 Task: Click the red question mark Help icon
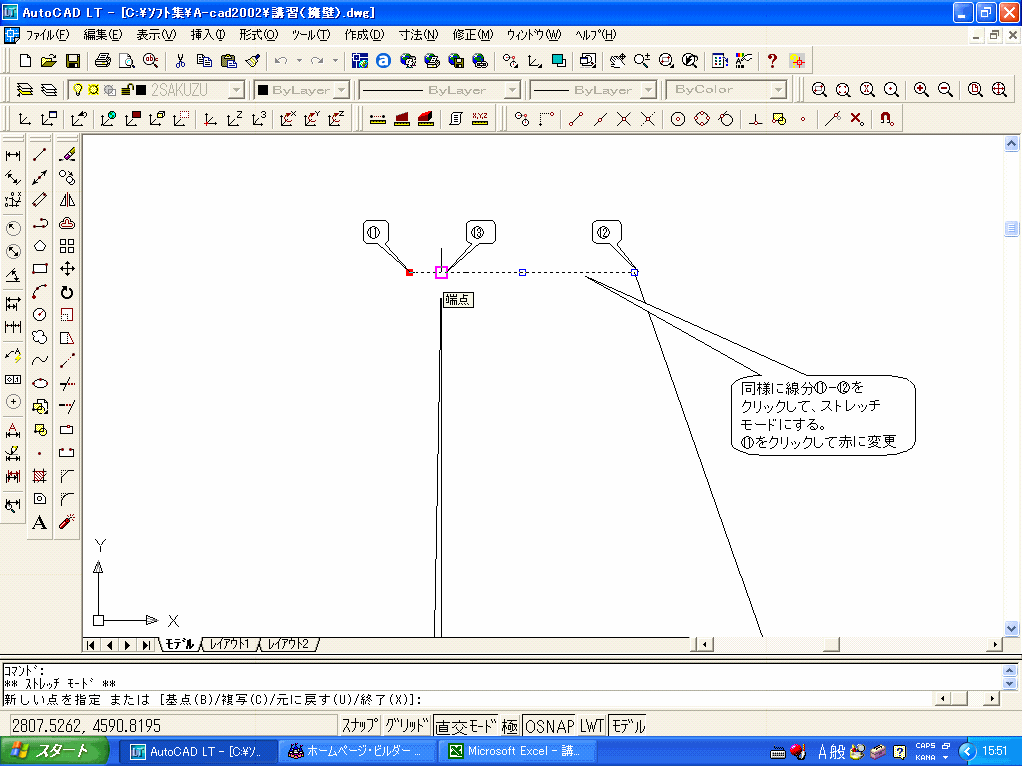tap(772, 61)
